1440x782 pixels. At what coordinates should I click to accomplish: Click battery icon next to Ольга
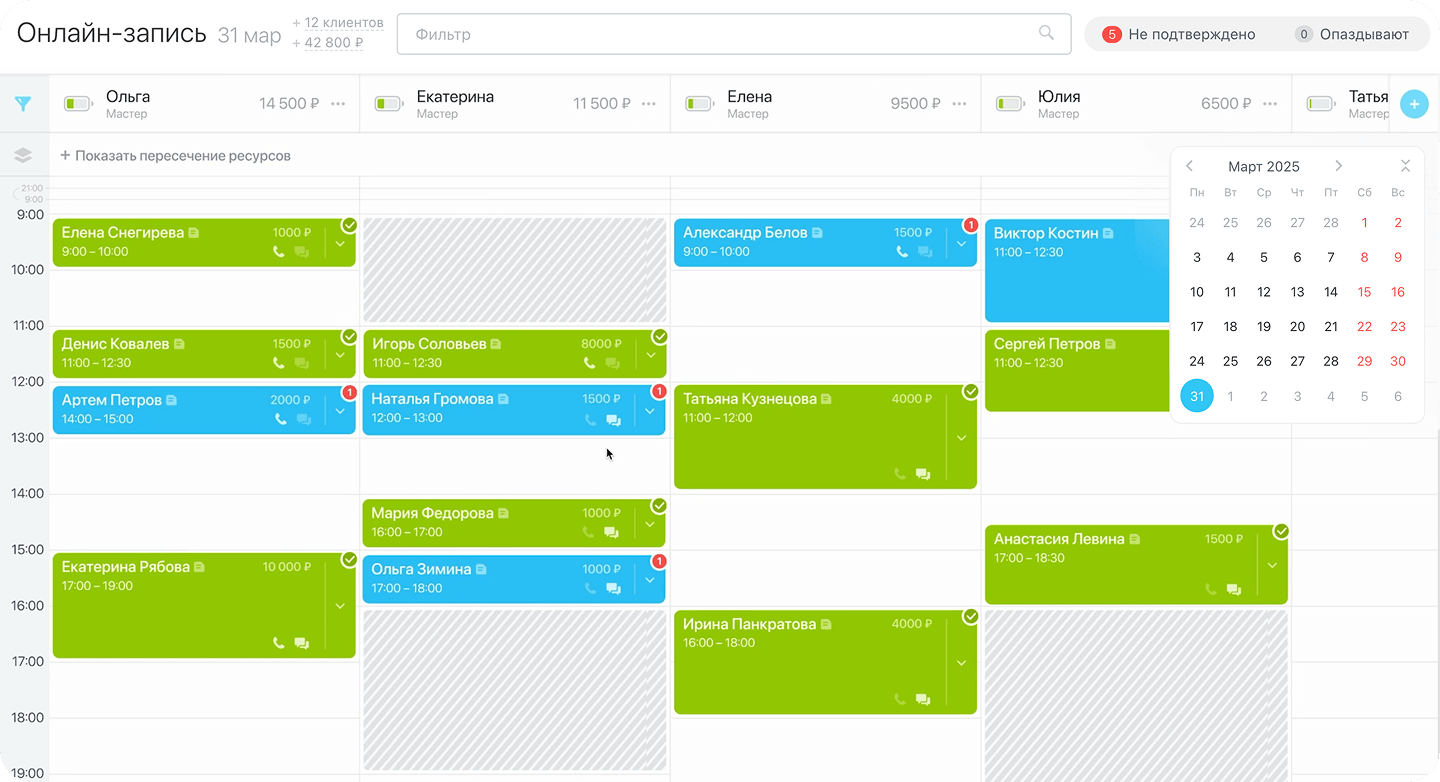click(78, 103)
